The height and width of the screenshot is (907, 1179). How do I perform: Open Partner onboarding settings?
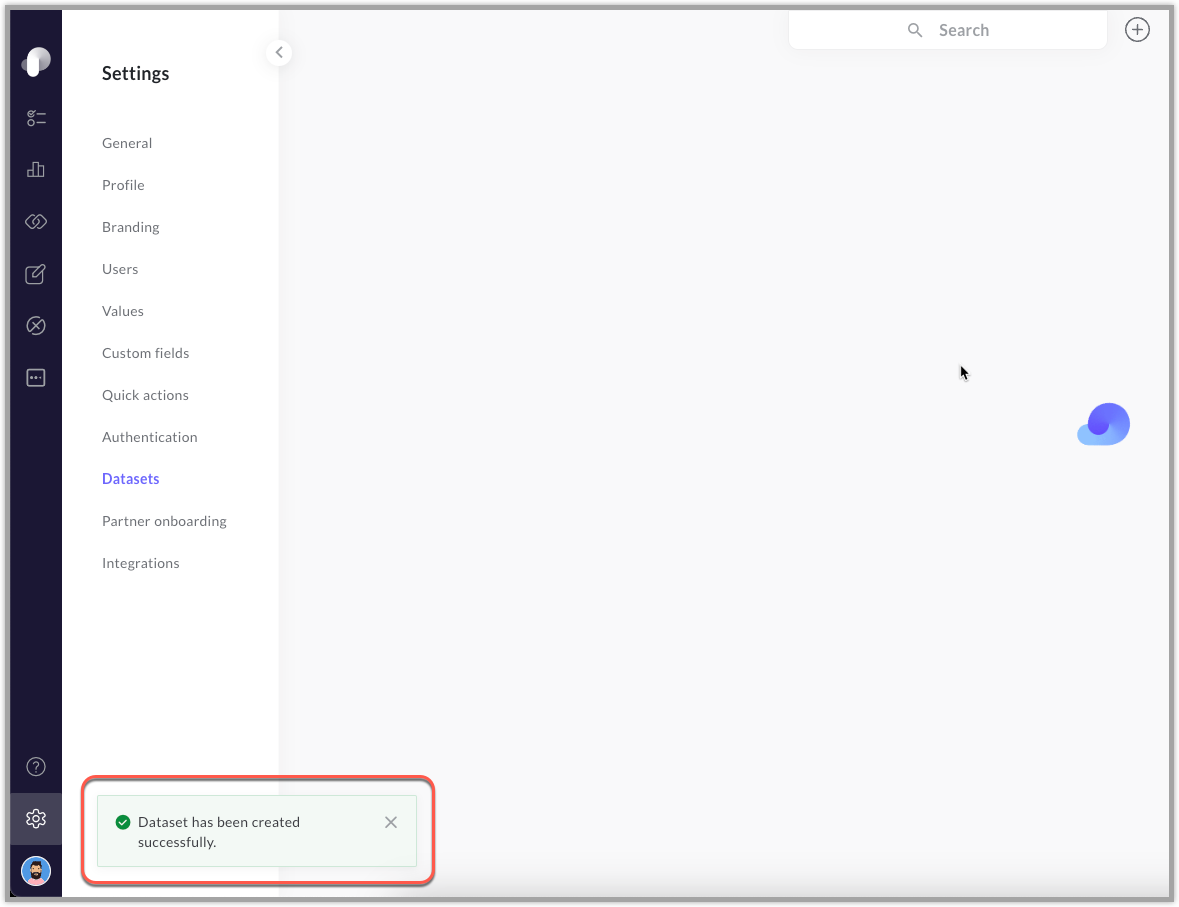[x=164, y=521]
